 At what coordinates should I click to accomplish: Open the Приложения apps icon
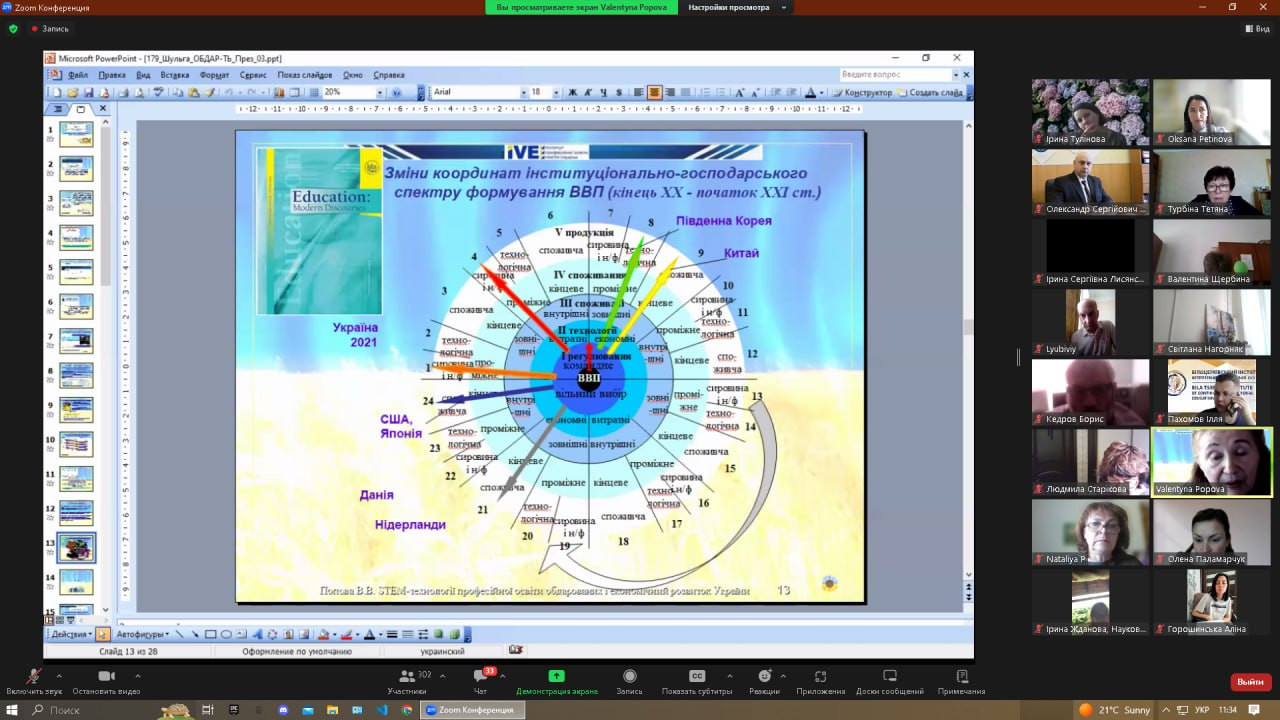pyautogui.click(x=820, y=676)
